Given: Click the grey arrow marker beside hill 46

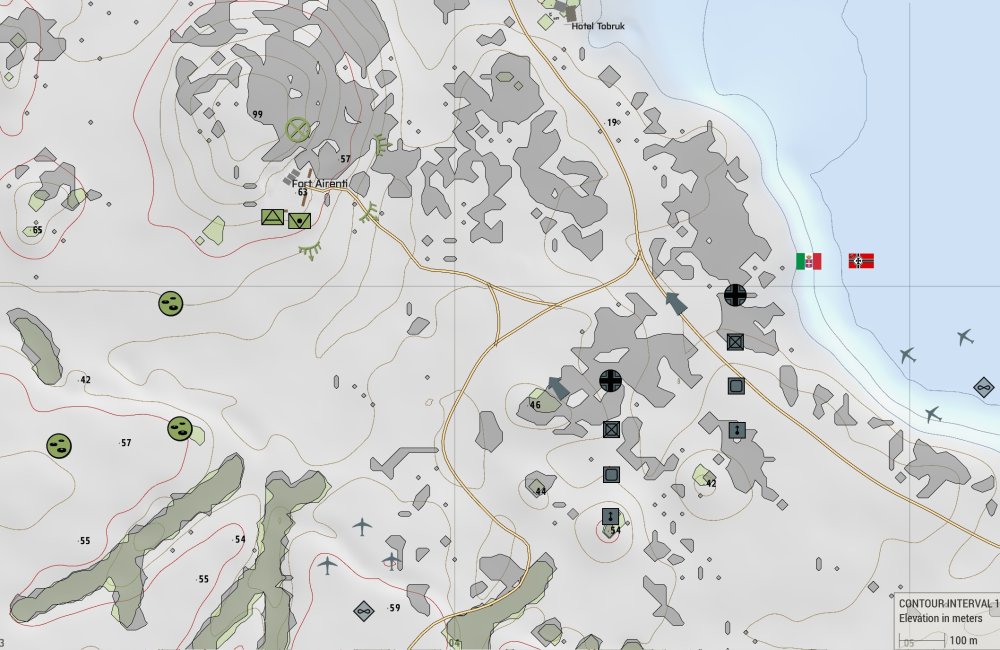Looking at the screenshot, I should (x=558, y=387).
